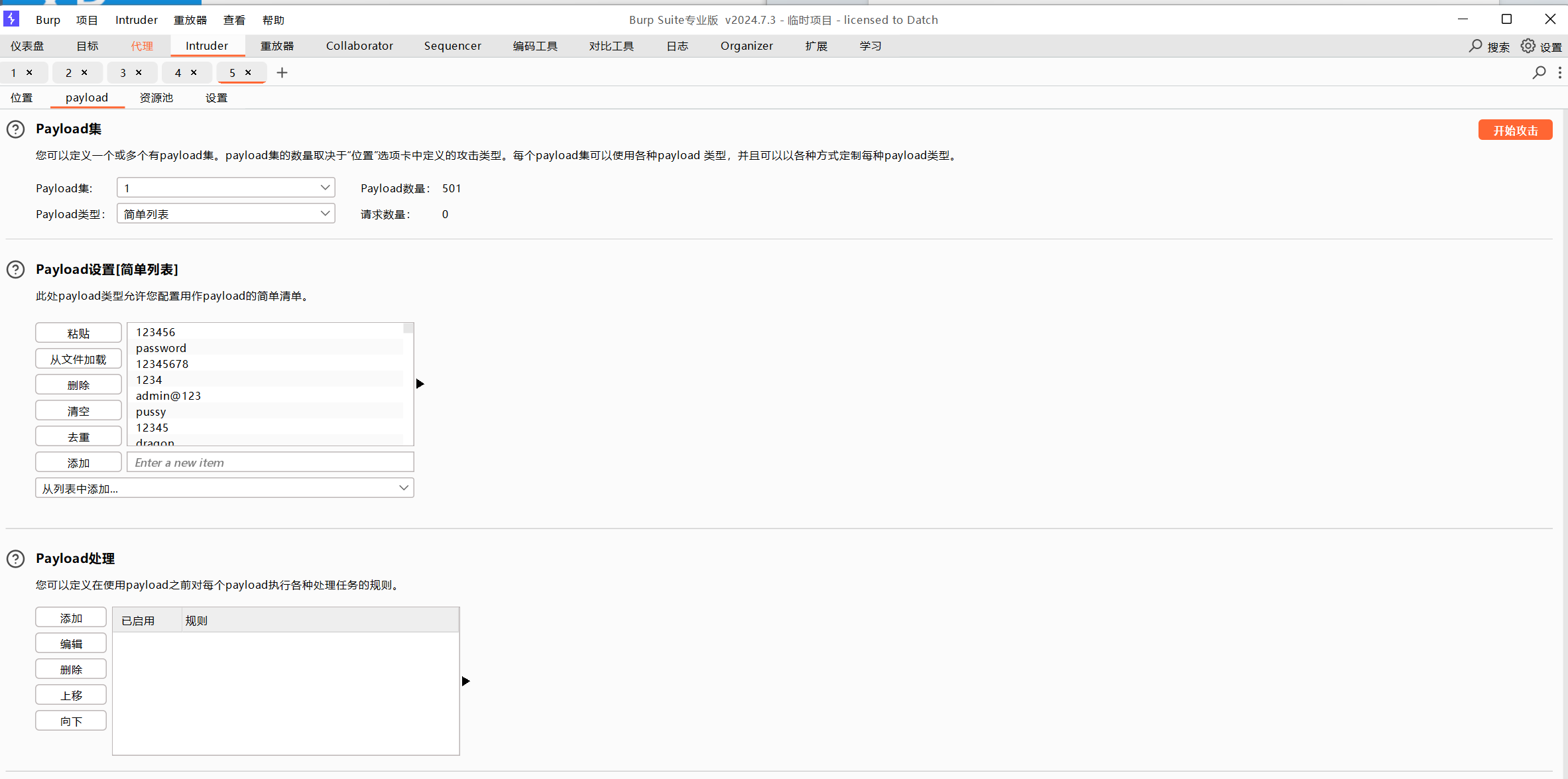Viewport: 1568px width, 779px height.
Task: Click 删除 button beside payload list
Action: 78,385
